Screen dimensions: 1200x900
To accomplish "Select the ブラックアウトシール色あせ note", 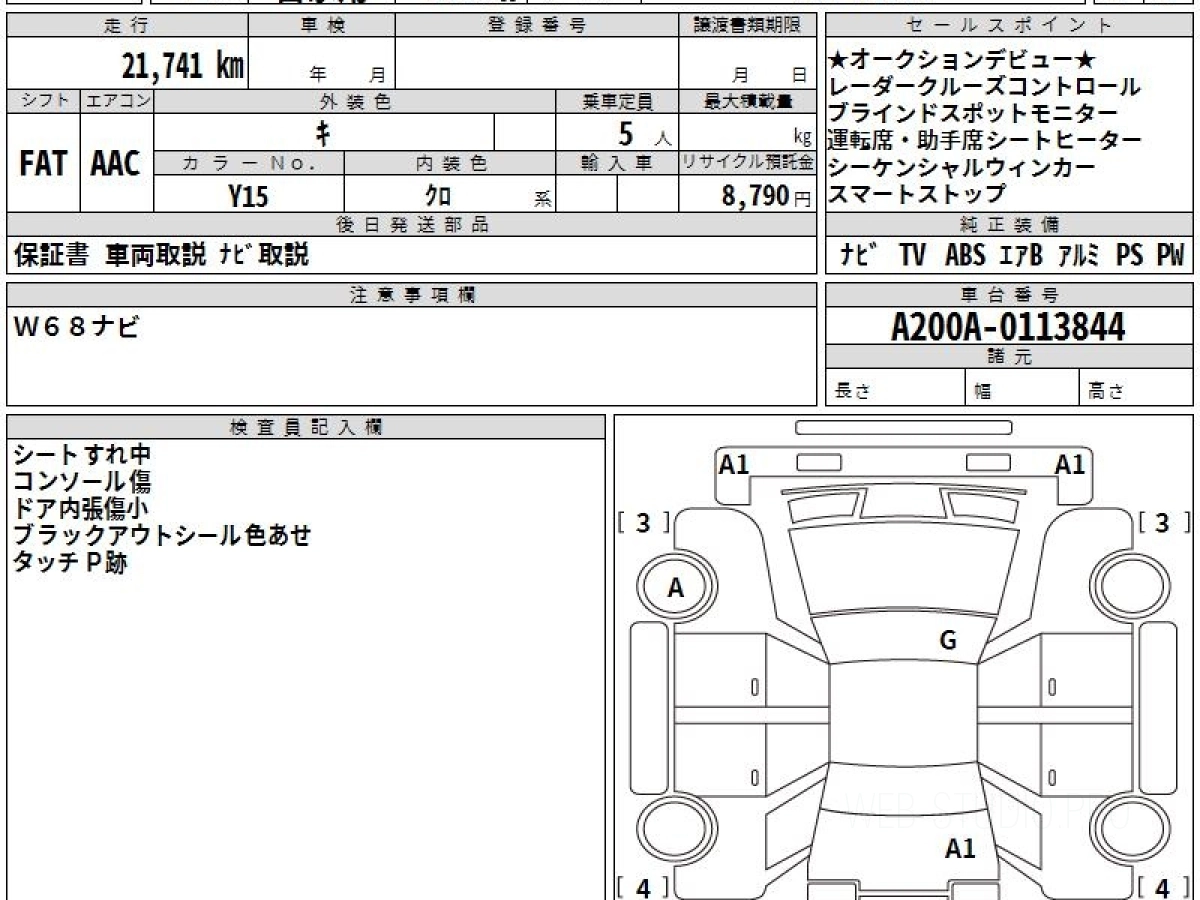I will point(162,536).
